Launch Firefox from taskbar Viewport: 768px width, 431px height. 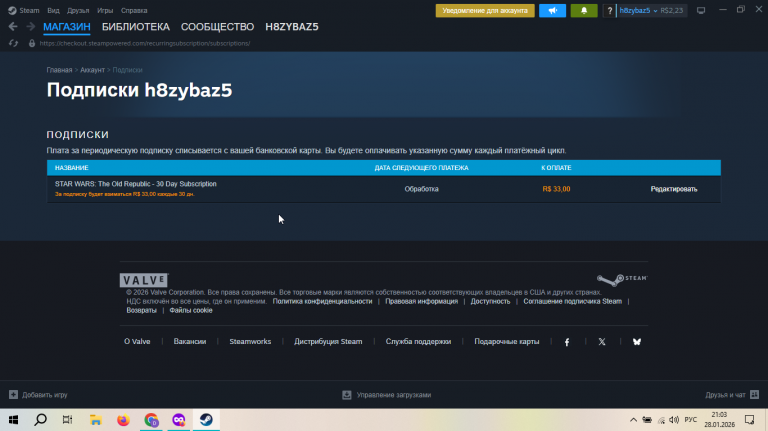123,420
